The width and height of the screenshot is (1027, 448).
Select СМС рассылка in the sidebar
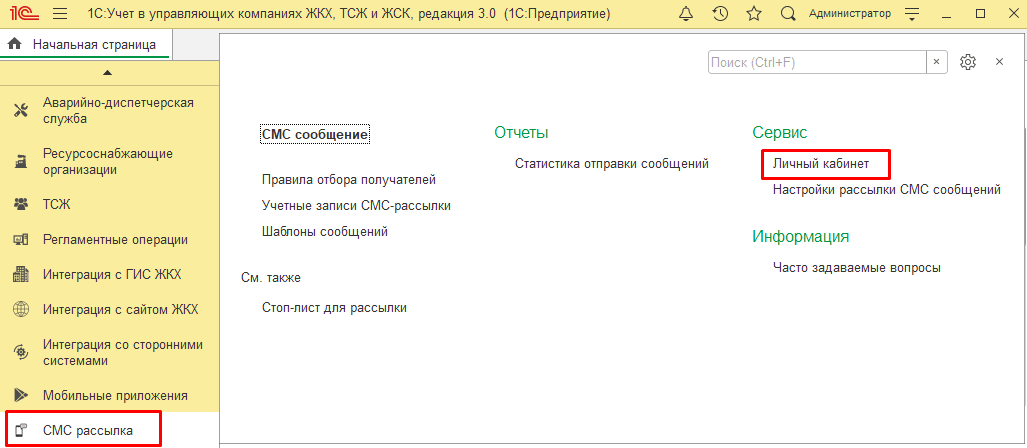(x=88, y=431)
